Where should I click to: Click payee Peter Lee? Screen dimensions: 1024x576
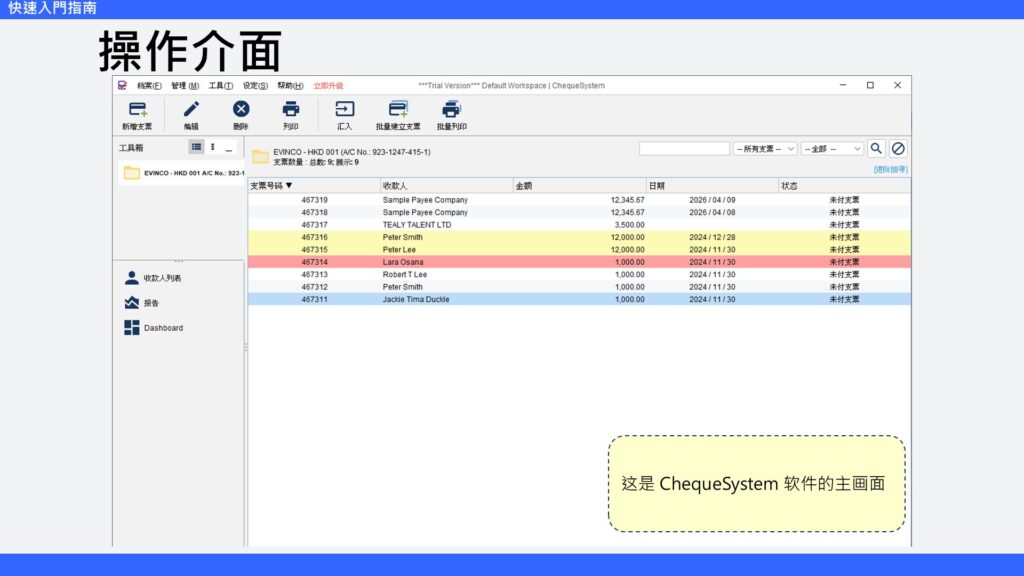tap(399, 249)
